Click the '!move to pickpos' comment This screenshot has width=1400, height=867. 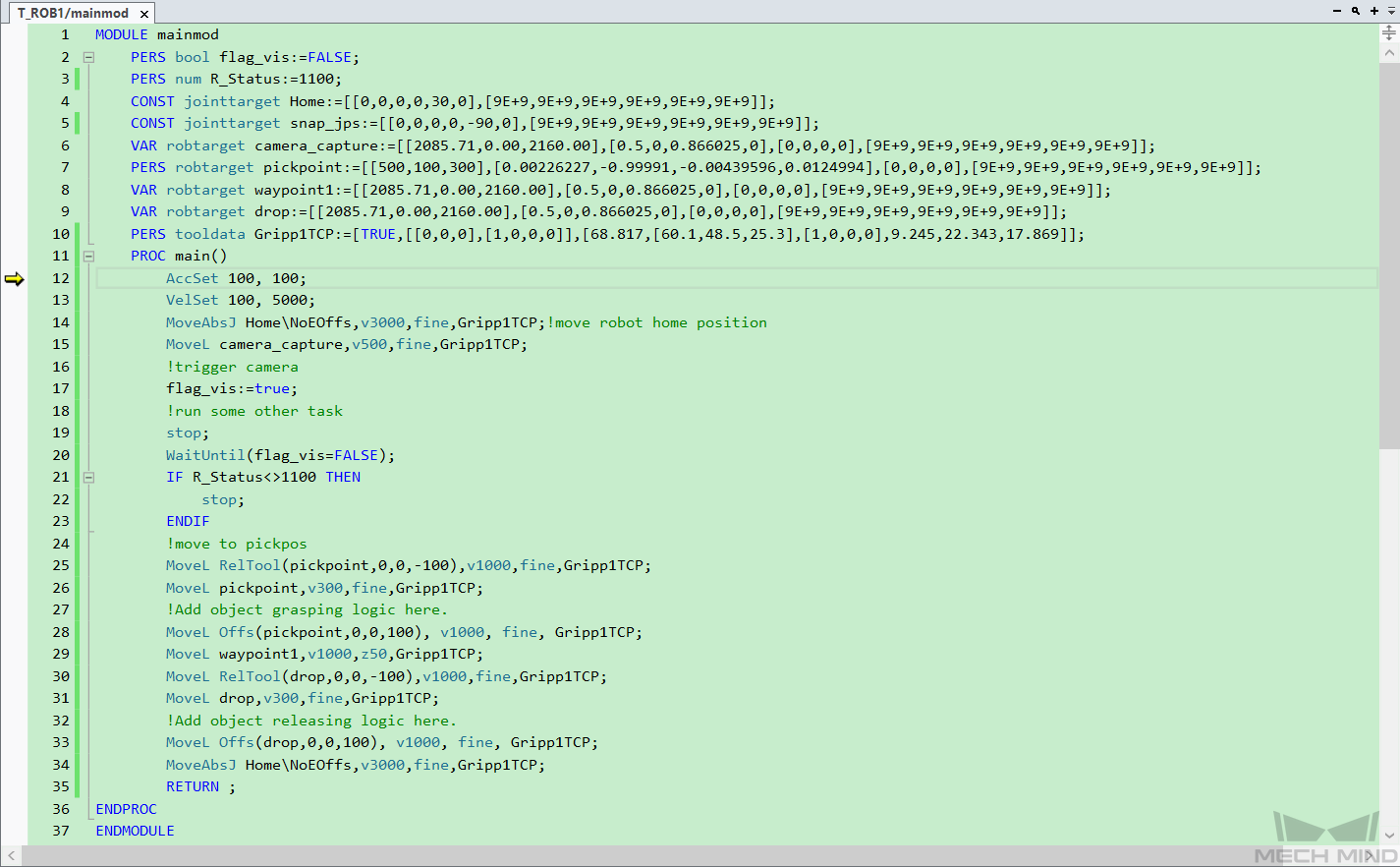(237, 544)
